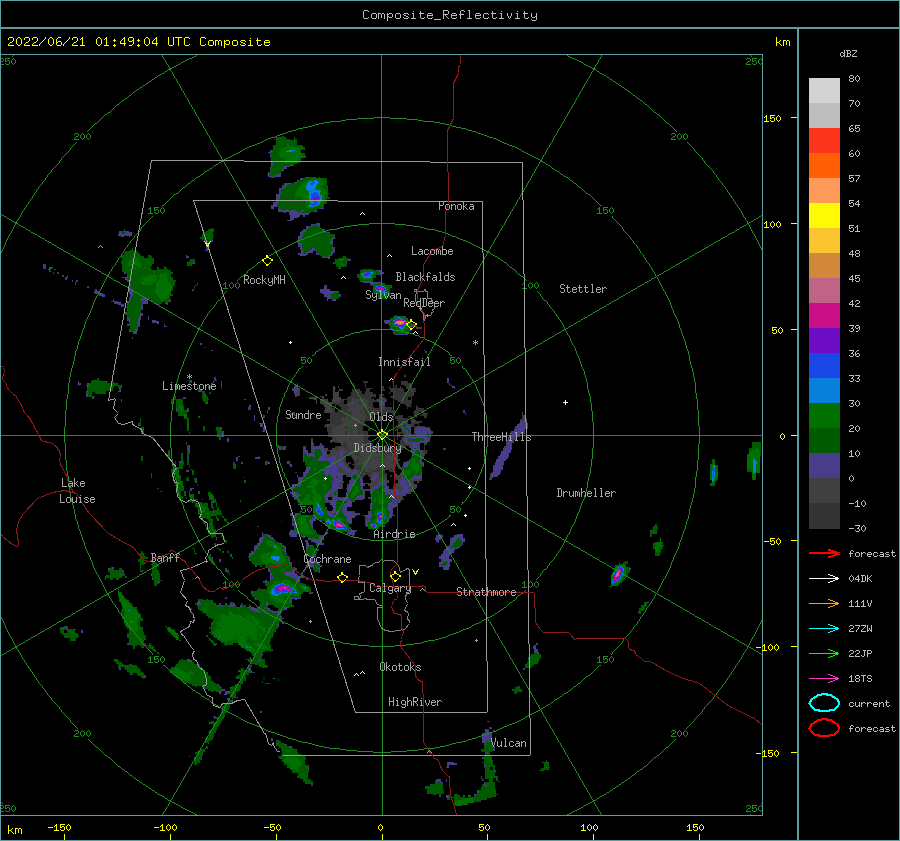Click the RockyMH label
This screenshot has height=841, width=900.
[x=264, y=280]
